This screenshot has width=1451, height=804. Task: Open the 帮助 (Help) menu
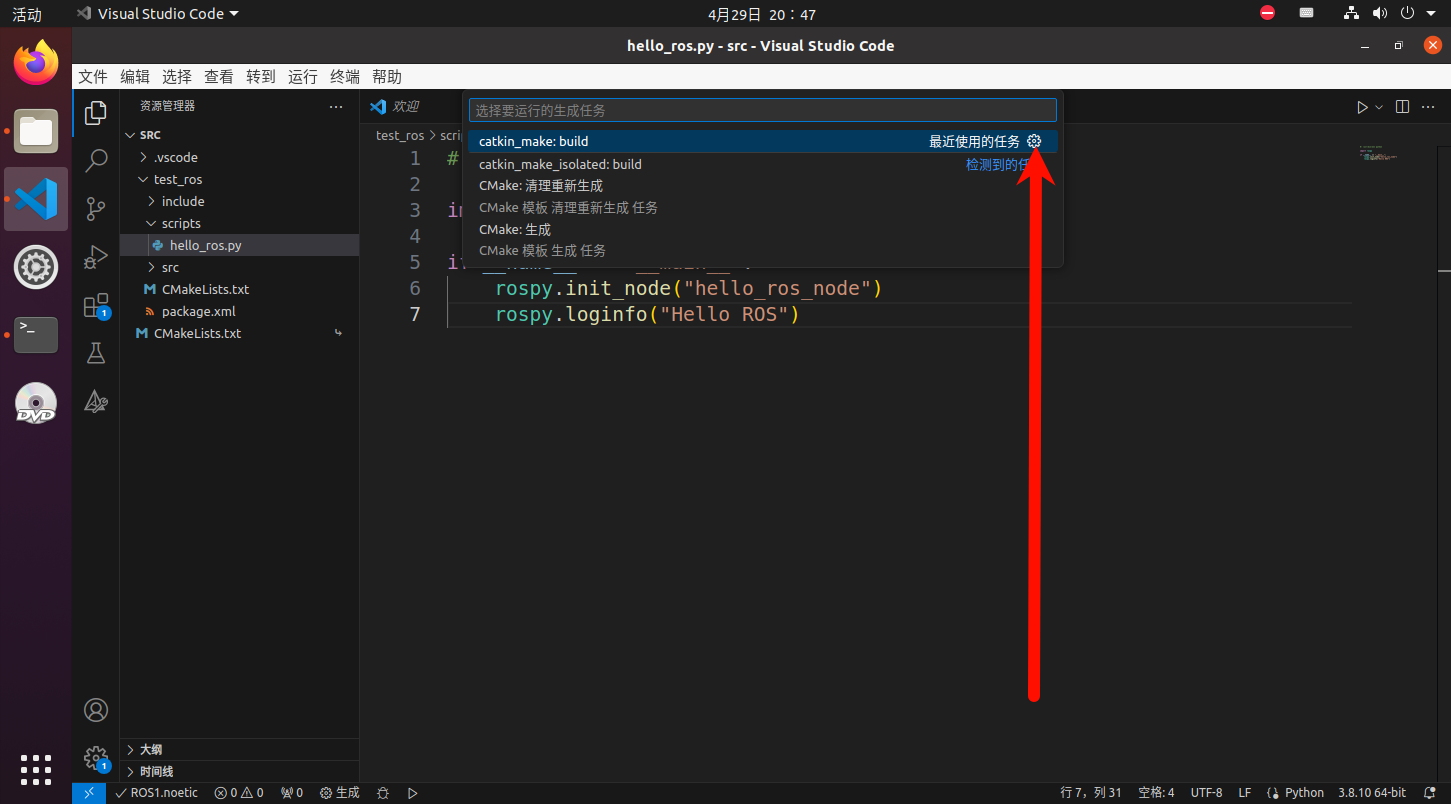387,77
